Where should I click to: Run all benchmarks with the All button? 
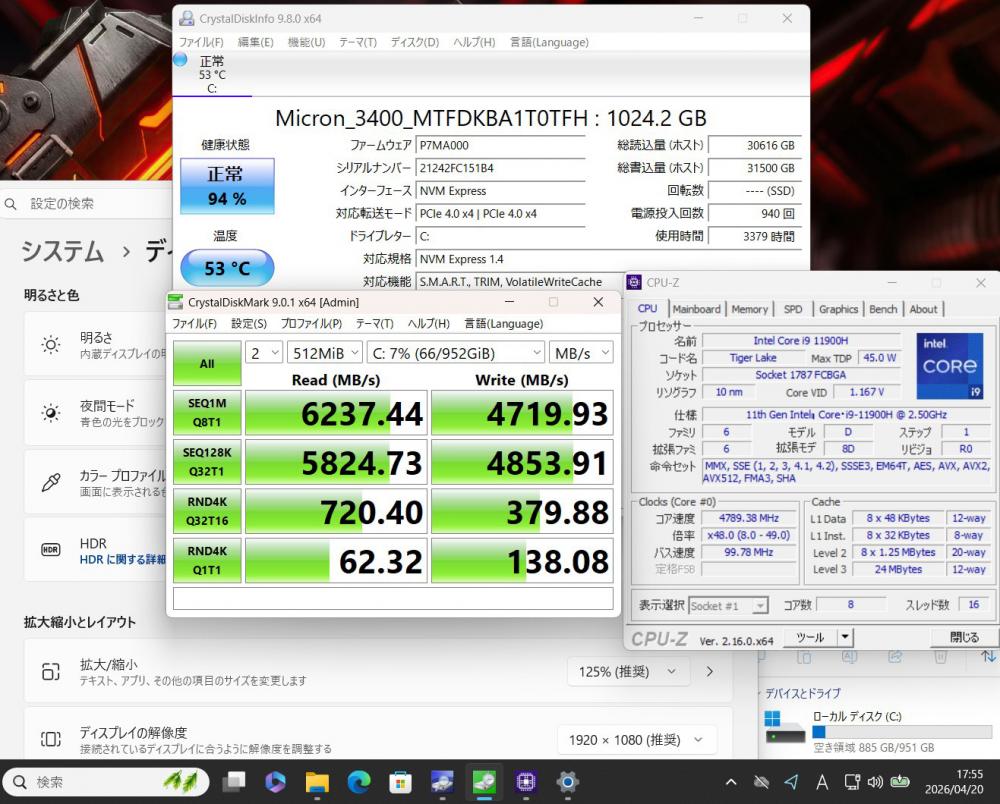(207, 364)
